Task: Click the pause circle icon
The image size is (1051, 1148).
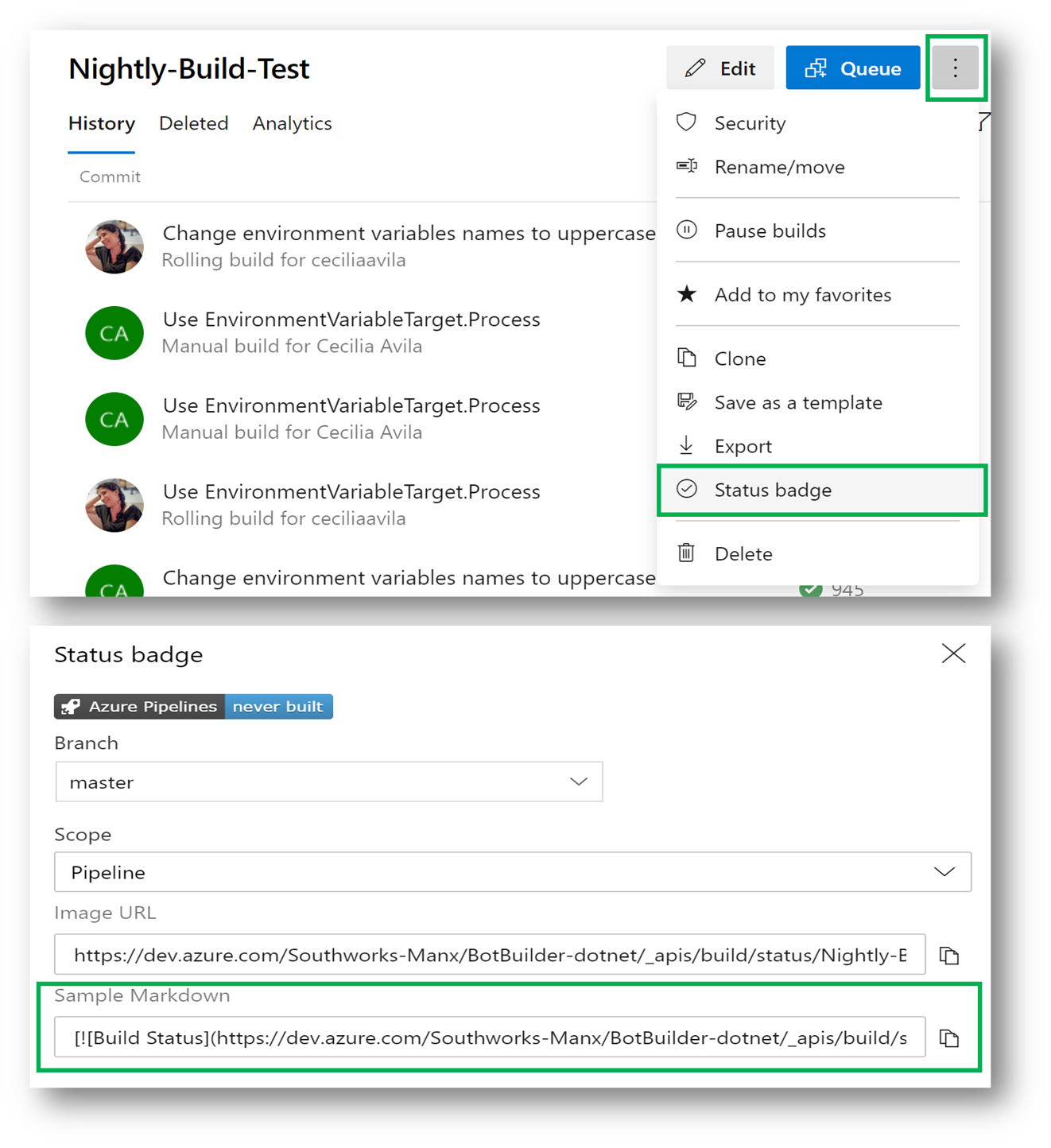Action: point(687,230)
